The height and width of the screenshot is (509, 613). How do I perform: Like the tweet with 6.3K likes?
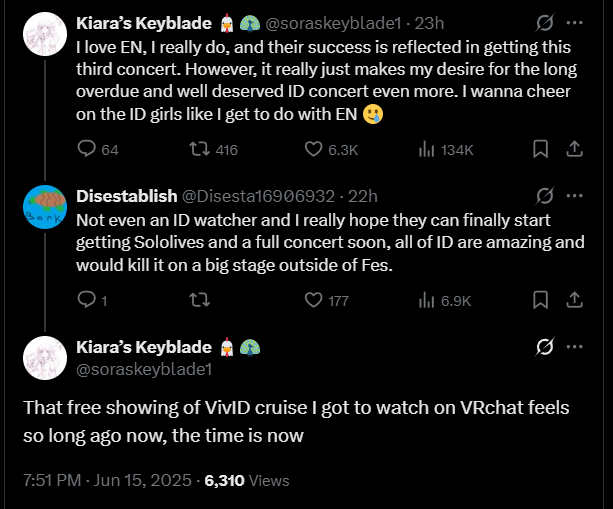[x=314, y=149]
